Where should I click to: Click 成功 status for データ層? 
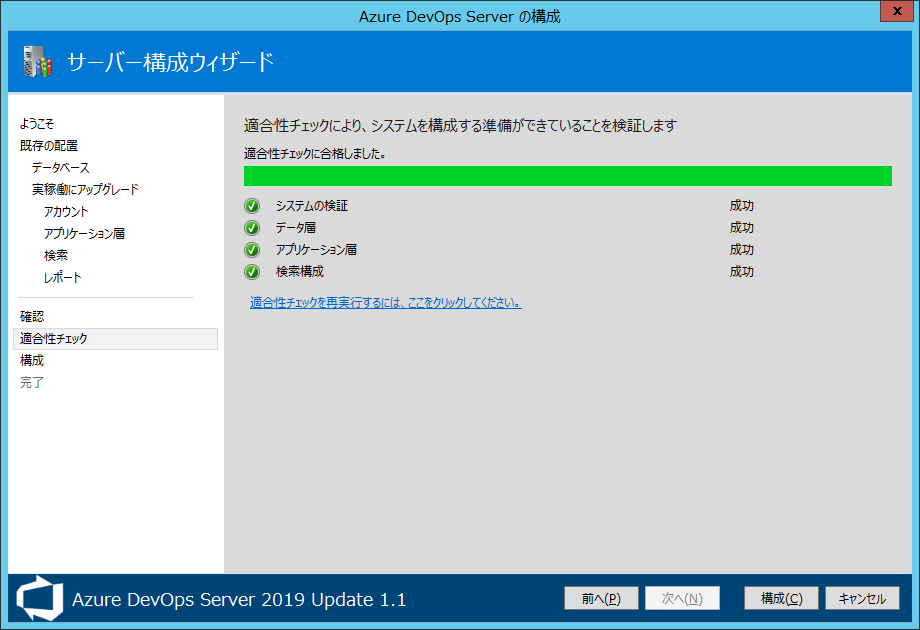(x=742, y=228)
